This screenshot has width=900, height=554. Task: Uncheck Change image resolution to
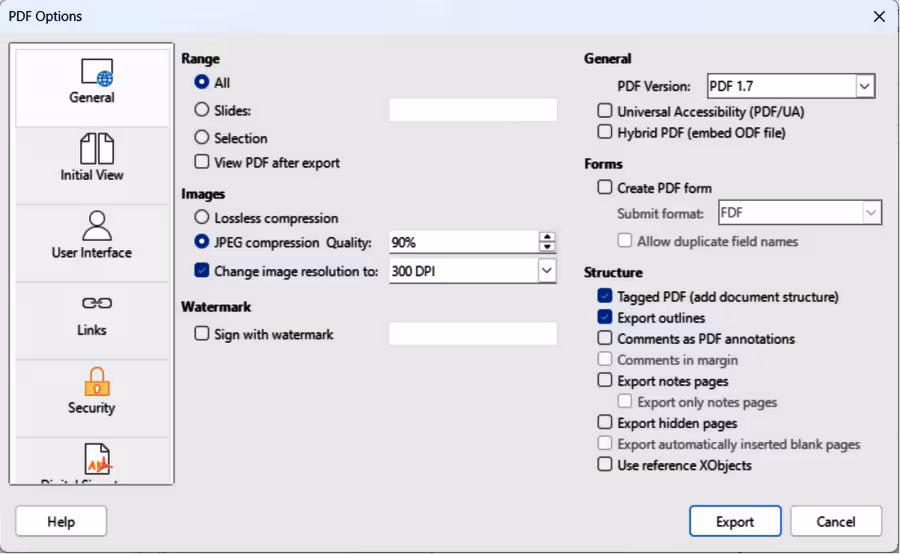tap(201, 270)
